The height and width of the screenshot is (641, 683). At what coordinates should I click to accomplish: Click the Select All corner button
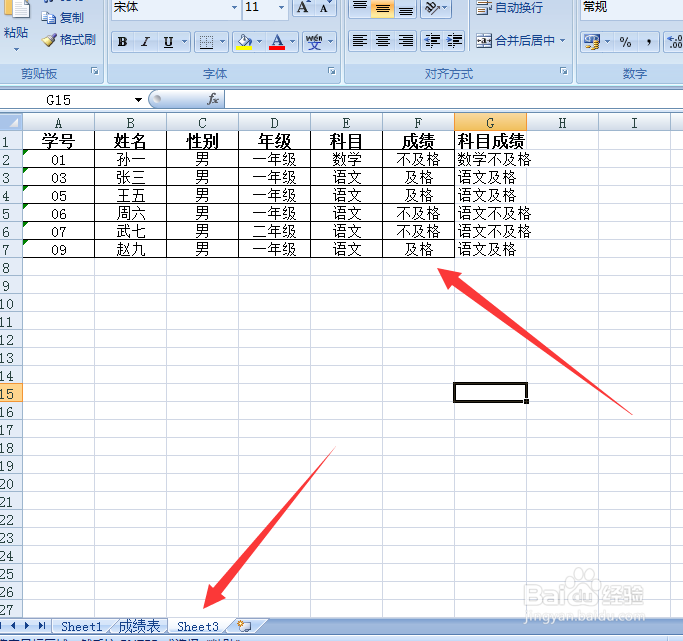tap(11, 122)
